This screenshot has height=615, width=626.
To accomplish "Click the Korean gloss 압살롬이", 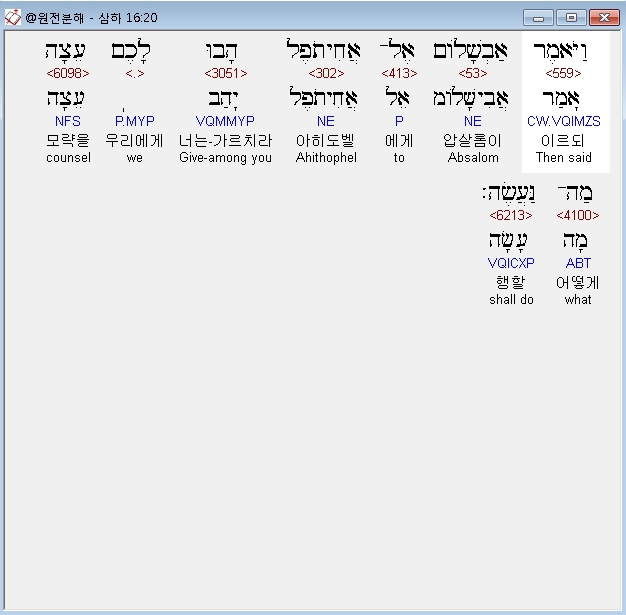I will (x=472, y=140).
